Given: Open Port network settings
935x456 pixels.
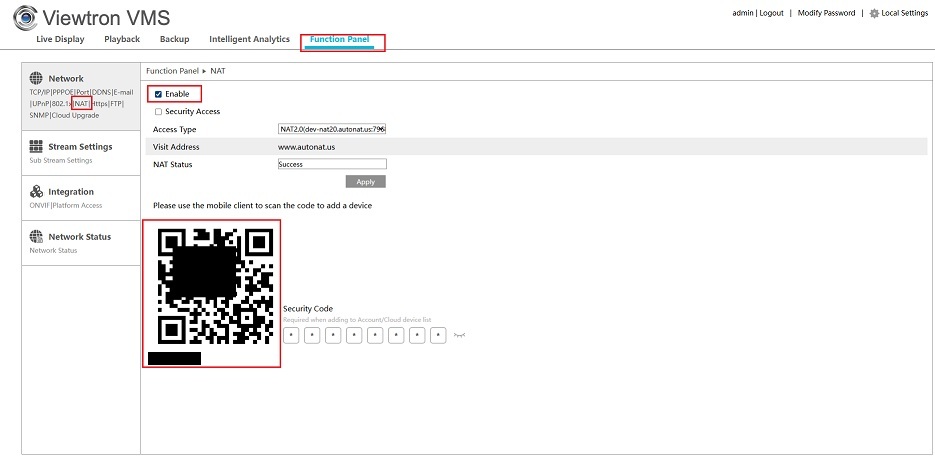Looking at the screenshot, I should [x=83, y=92].
